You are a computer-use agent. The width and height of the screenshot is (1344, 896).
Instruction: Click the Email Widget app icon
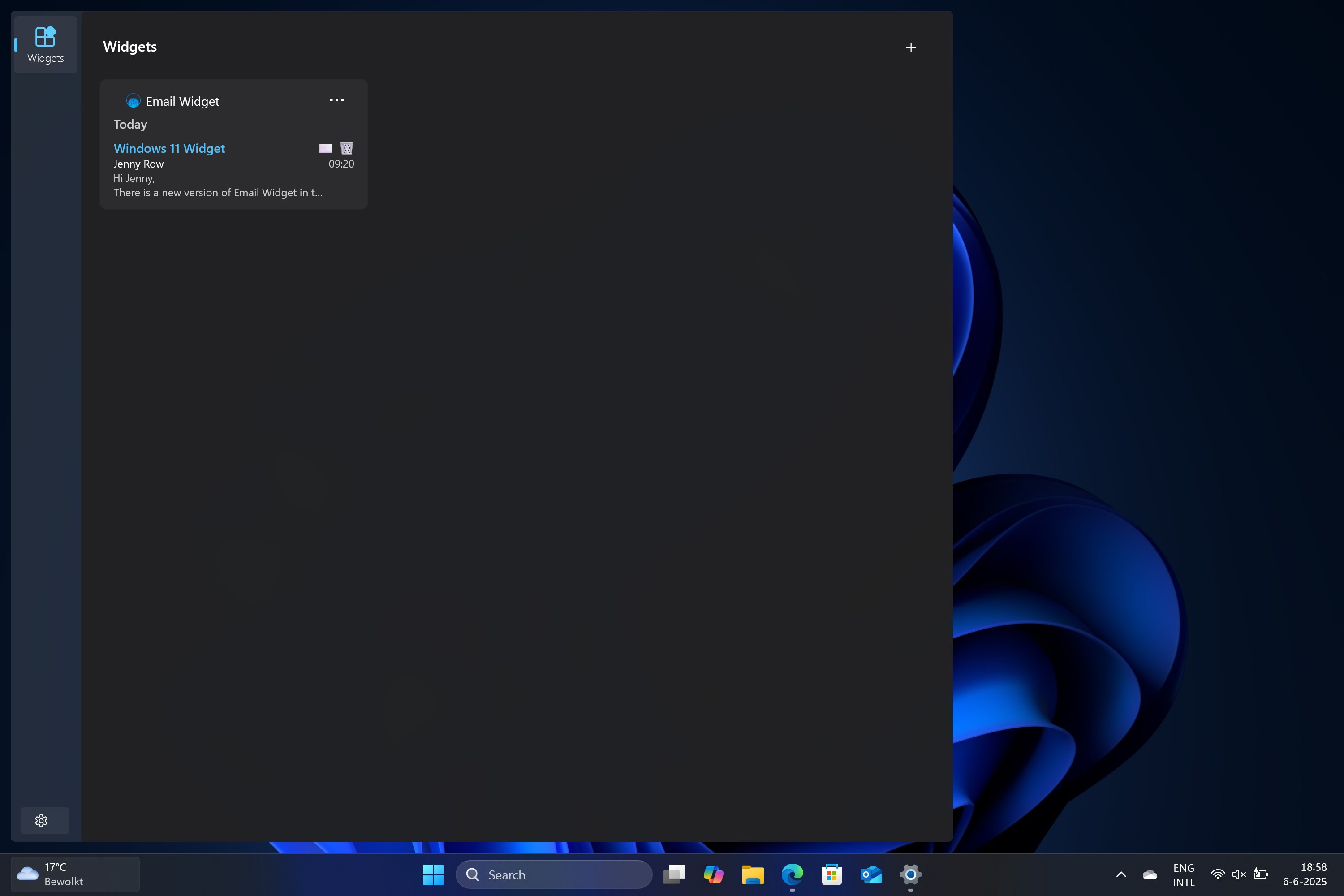point(133,101)
